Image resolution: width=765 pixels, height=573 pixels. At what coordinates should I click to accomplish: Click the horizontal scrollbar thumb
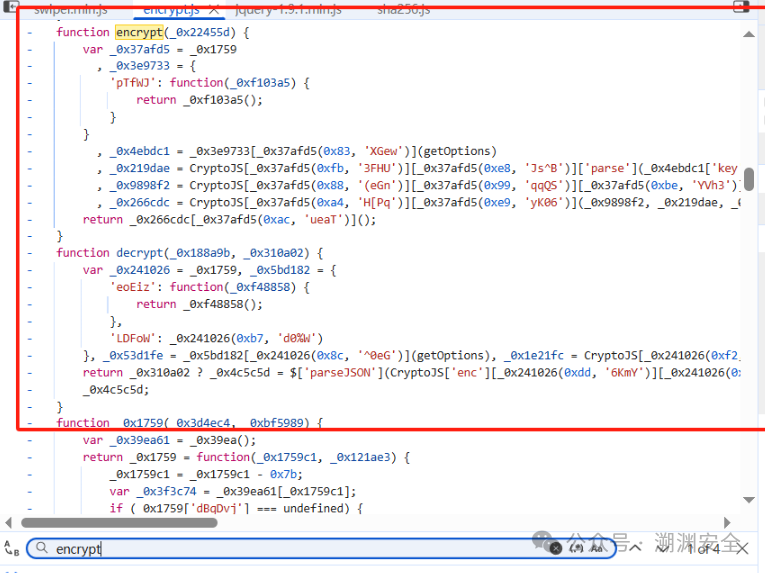pos(120,523)
